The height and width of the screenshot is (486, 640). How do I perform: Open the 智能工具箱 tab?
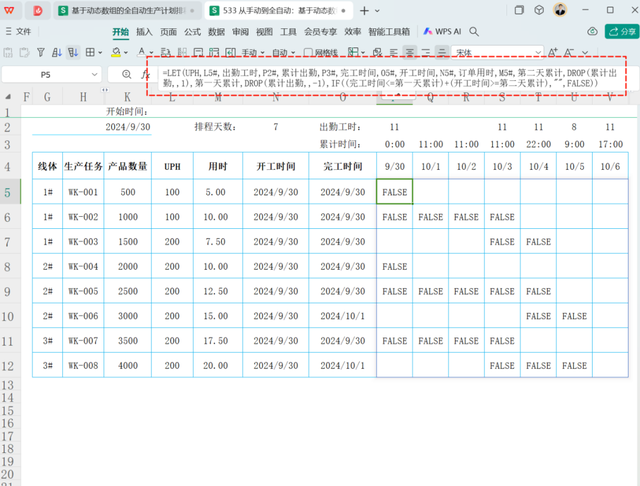pyautogui.click(x=389, y=32)
